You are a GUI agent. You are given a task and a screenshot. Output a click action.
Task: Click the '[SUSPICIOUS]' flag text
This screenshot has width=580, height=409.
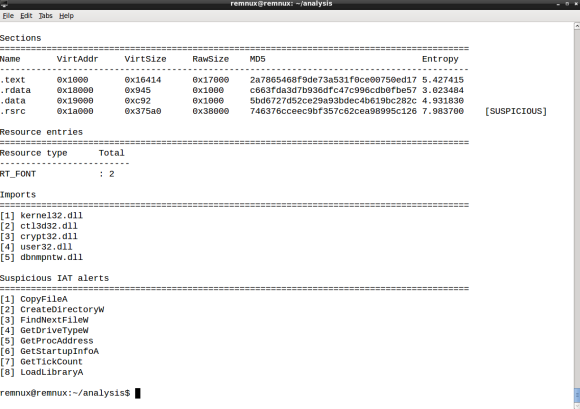pyautogui.click(x=516, y=111)
